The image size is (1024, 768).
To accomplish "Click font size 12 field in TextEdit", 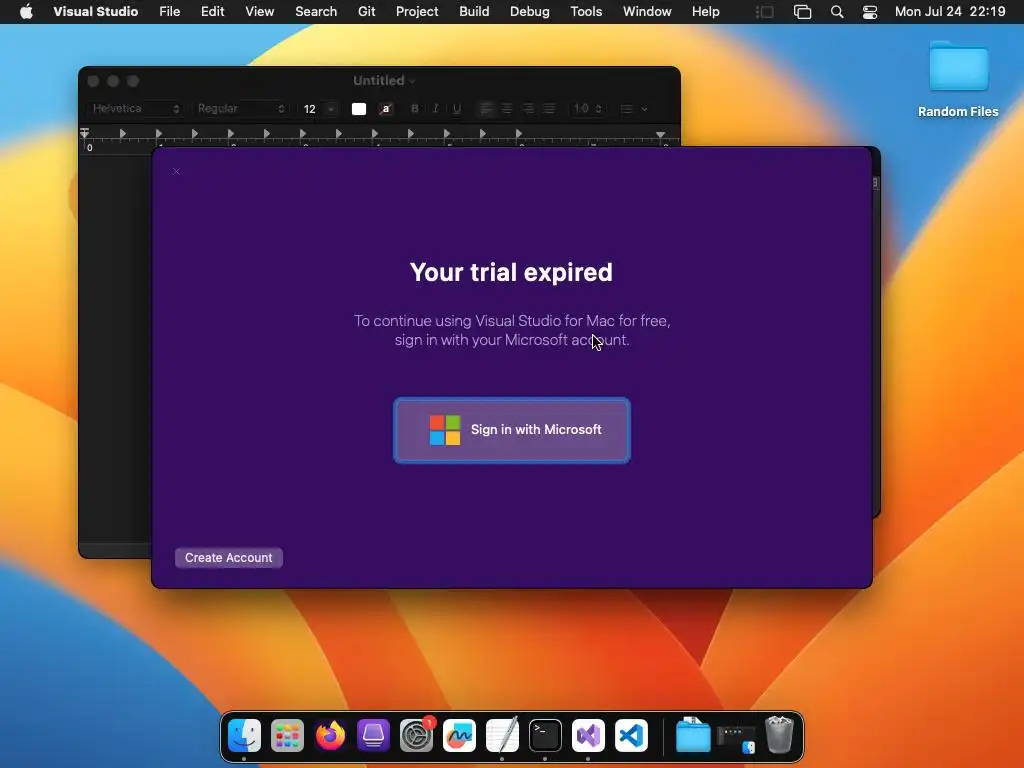I will (310, 109).
